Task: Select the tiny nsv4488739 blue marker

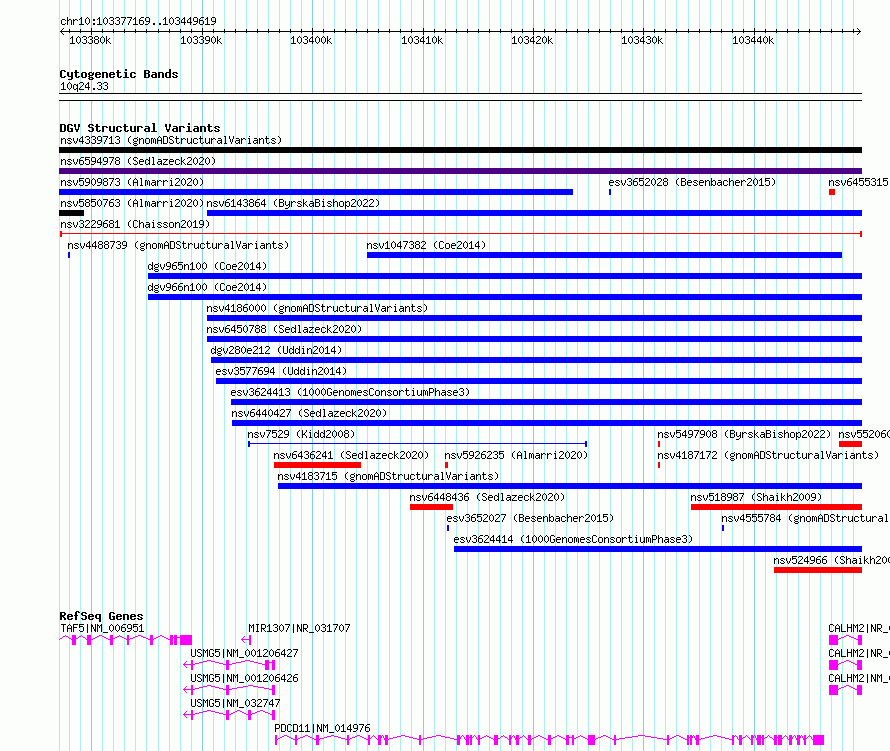Action: coord(69,255)
